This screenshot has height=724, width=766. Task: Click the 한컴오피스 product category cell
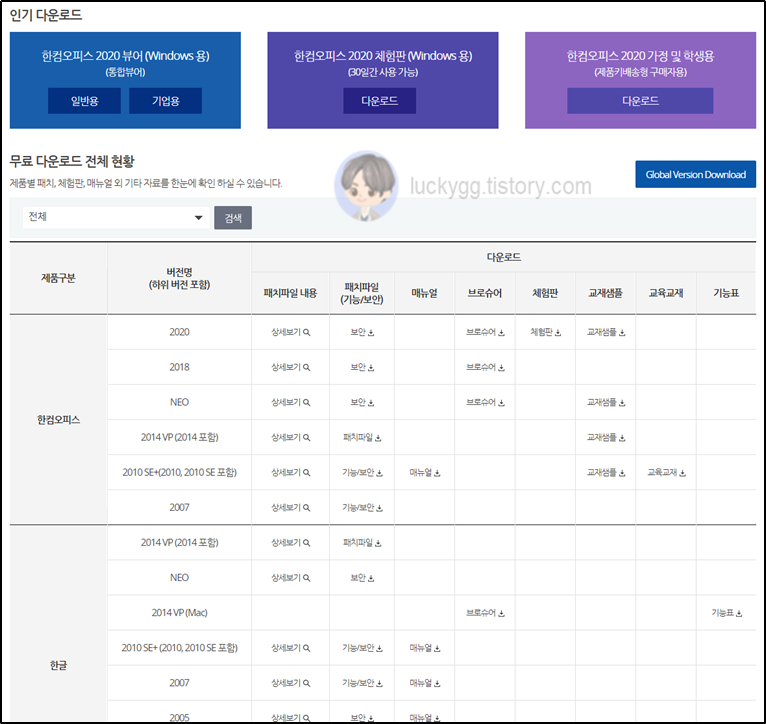pos(58,420)
